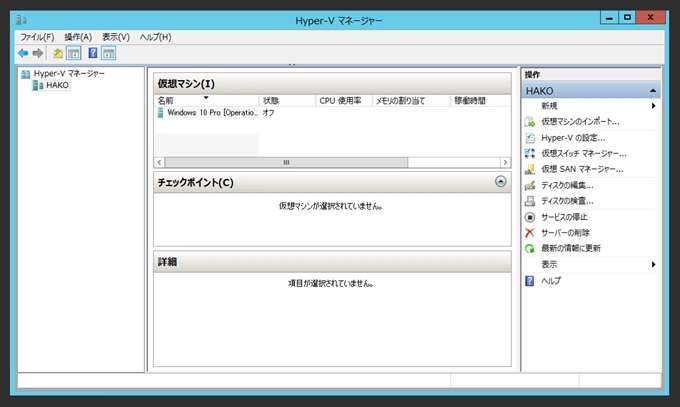Click サービスの停止 action text
Screen dimensions: 680x407
(564, 217)
